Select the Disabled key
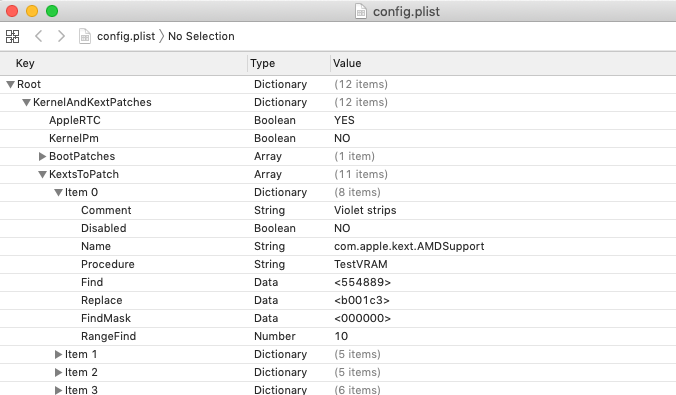This screenshot has width=676, height=395. [103, 229]
